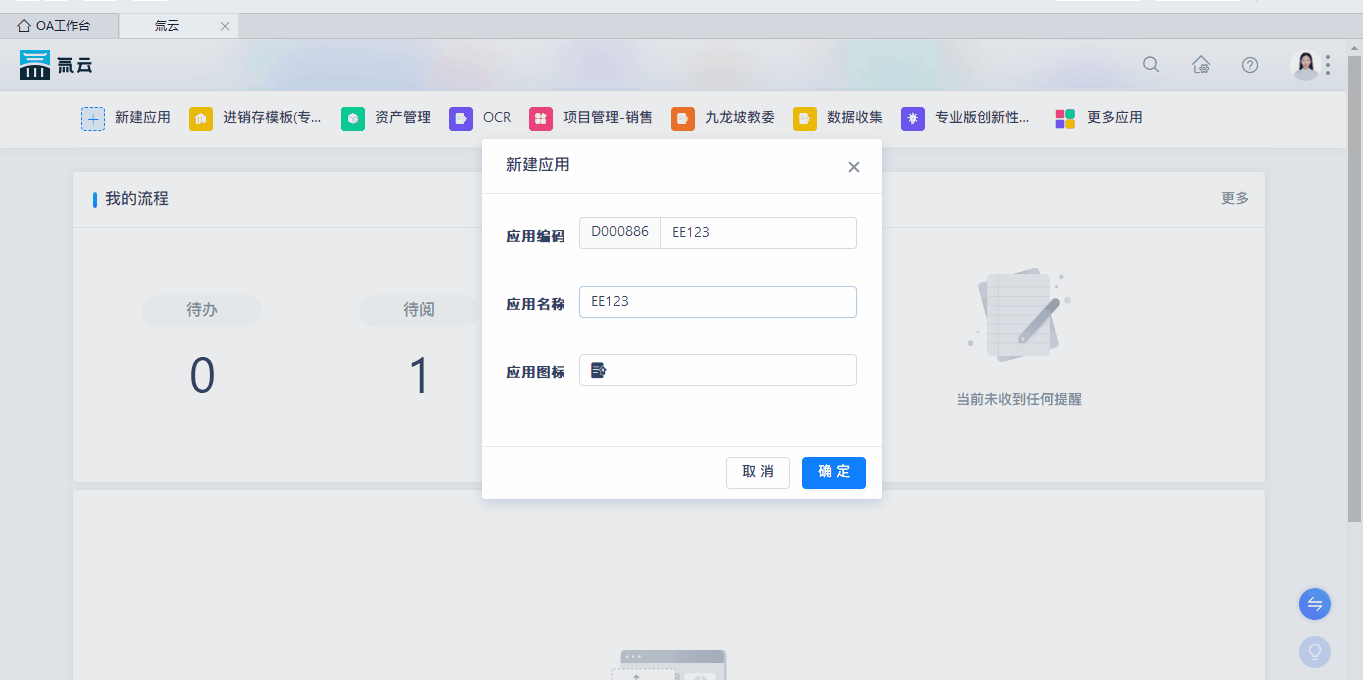Click the 氚云 logo
This screenshot has width=1363, height=680.
coord(56,65)
